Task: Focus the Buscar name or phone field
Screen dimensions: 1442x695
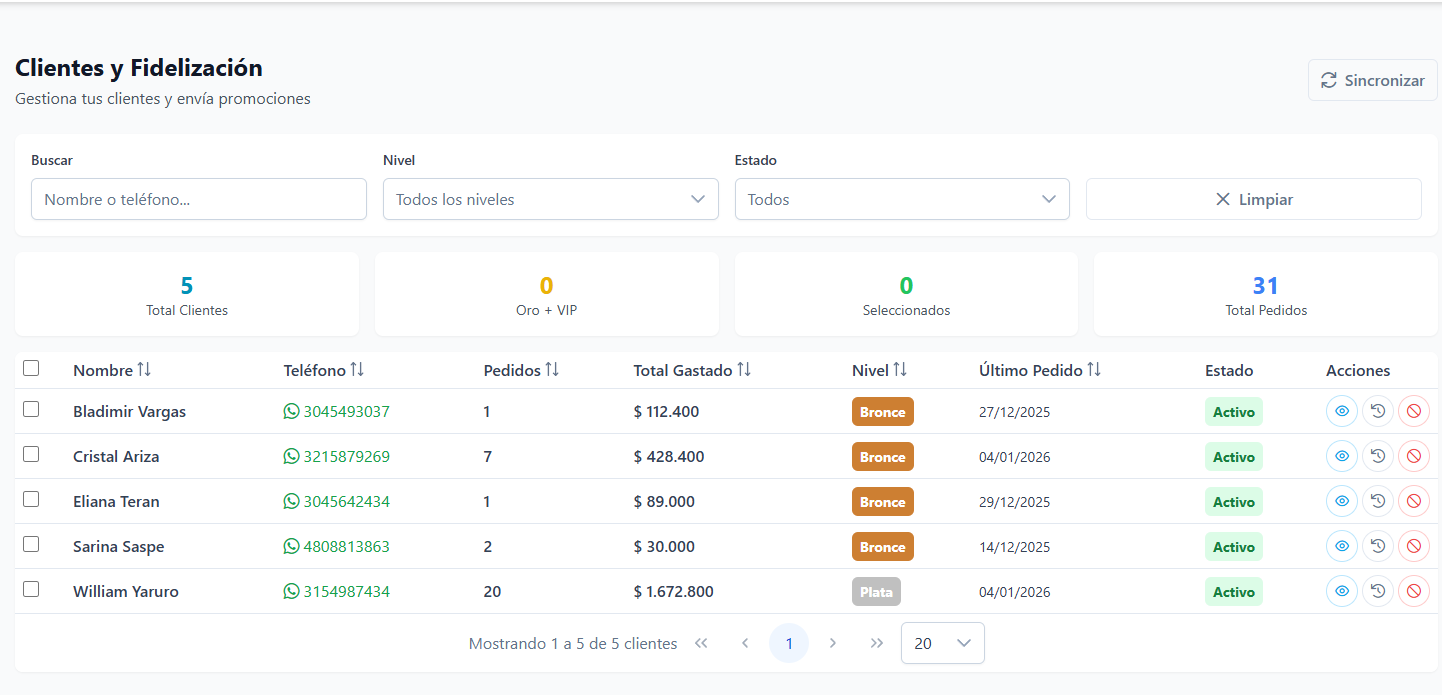Action: click(199, 199)
